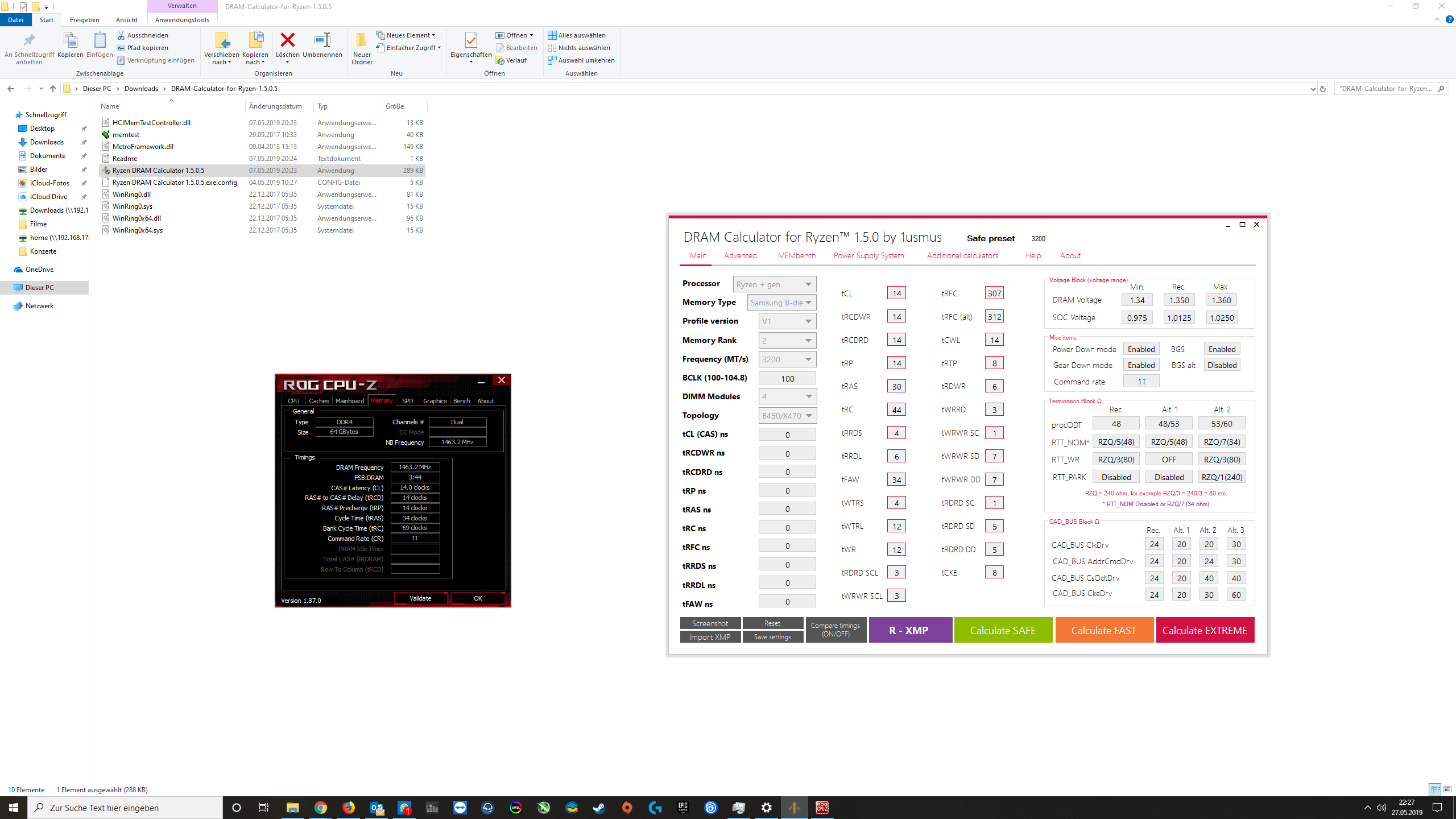Screen dimensions: 1456x819
Task: Click the Löschen red X icon
Action: 288,41
